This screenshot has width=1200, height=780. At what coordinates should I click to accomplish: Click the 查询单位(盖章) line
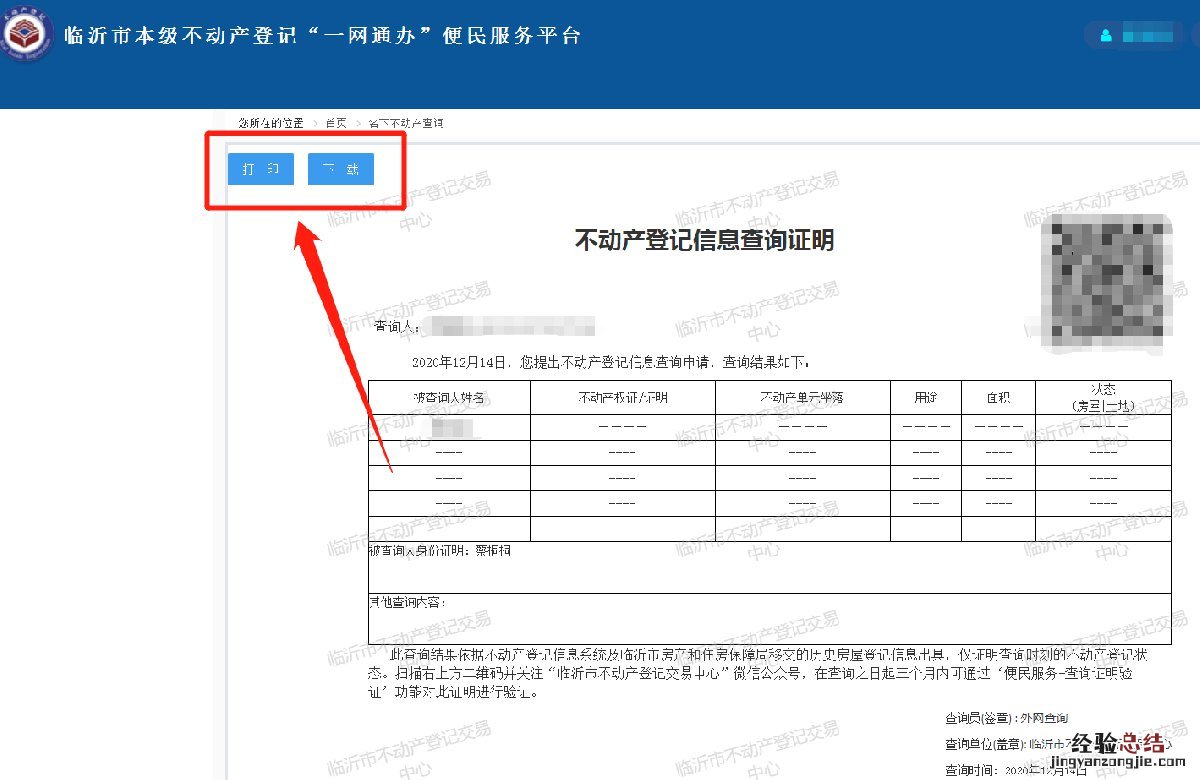click(1057, 744)
